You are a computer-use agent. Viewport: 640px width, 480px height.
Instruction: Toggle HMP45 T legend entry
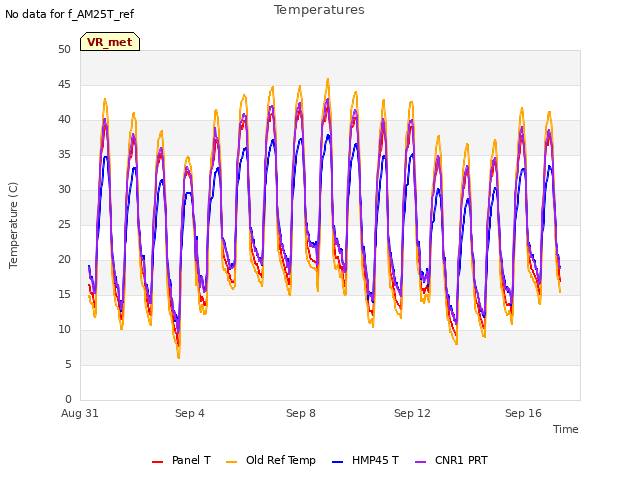[366, 460]
